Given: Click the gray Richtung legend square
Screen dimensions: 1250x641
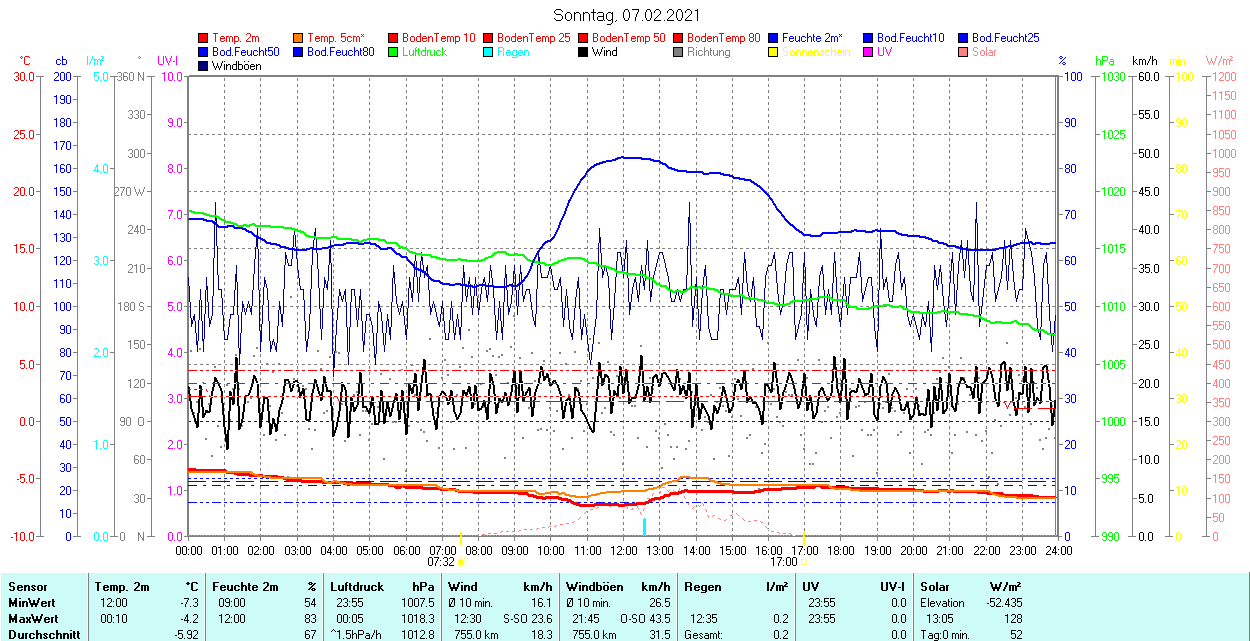Looking at the screenshot, I should (x=679, y=52).
